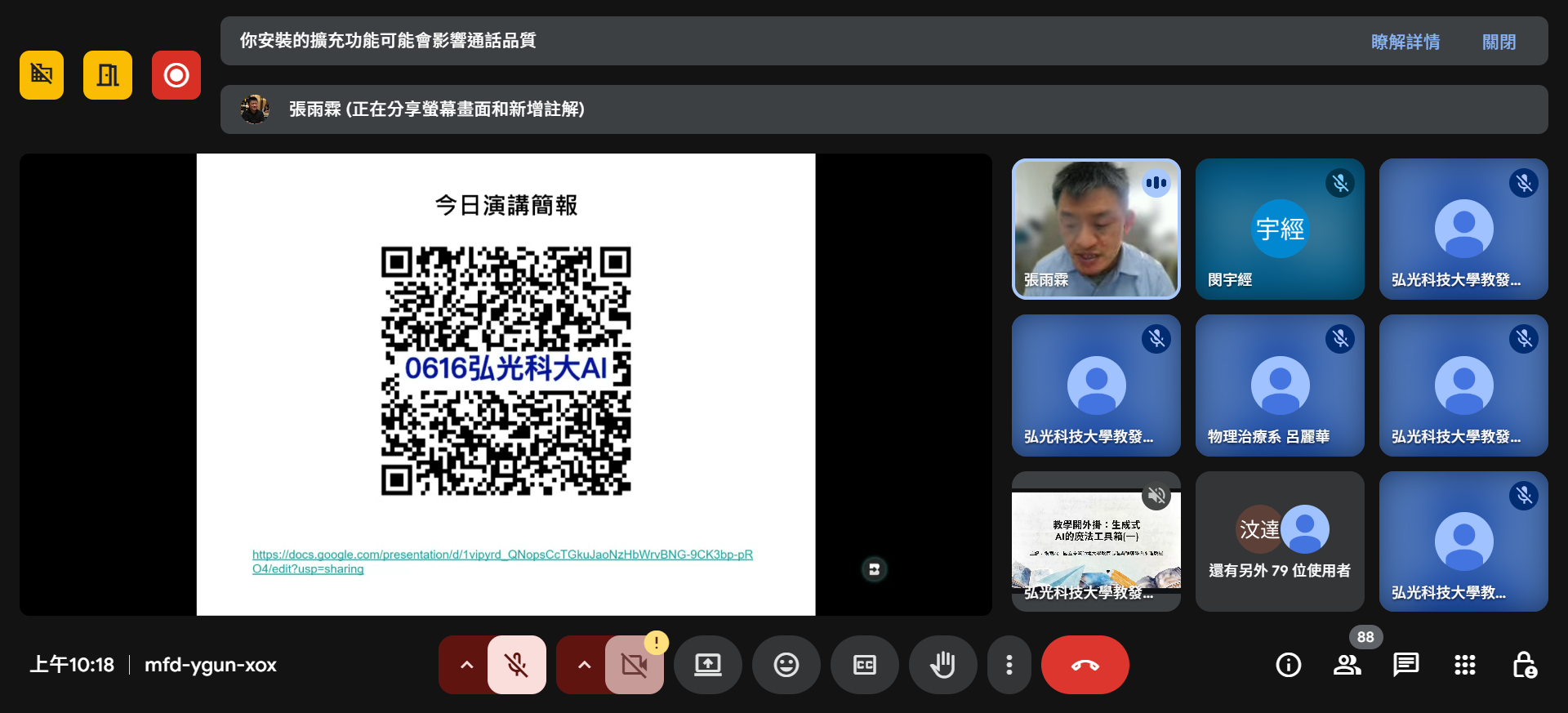Viewport: 1568px width, 713px height.
Task: Click the yellow camera-off extension icon
Action: point(42,75)
